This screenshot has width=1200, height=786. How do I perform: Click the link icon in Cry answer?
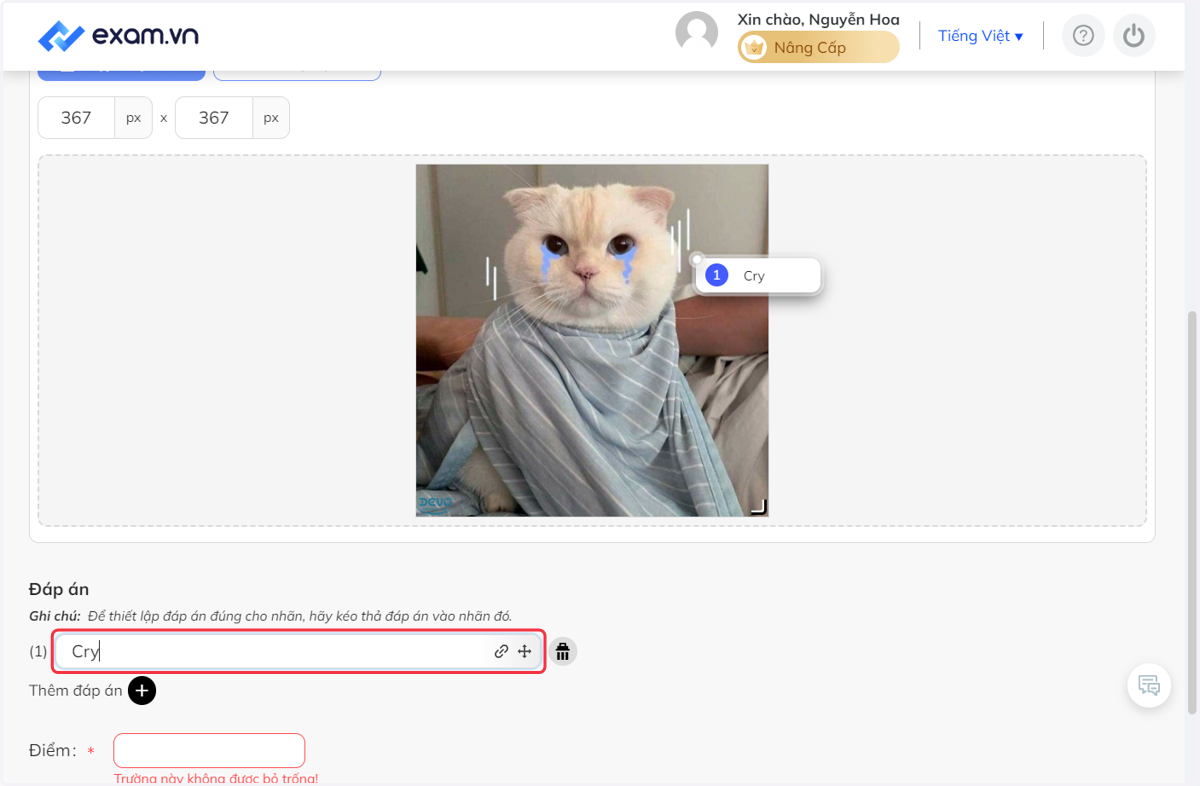pos(501,652)
